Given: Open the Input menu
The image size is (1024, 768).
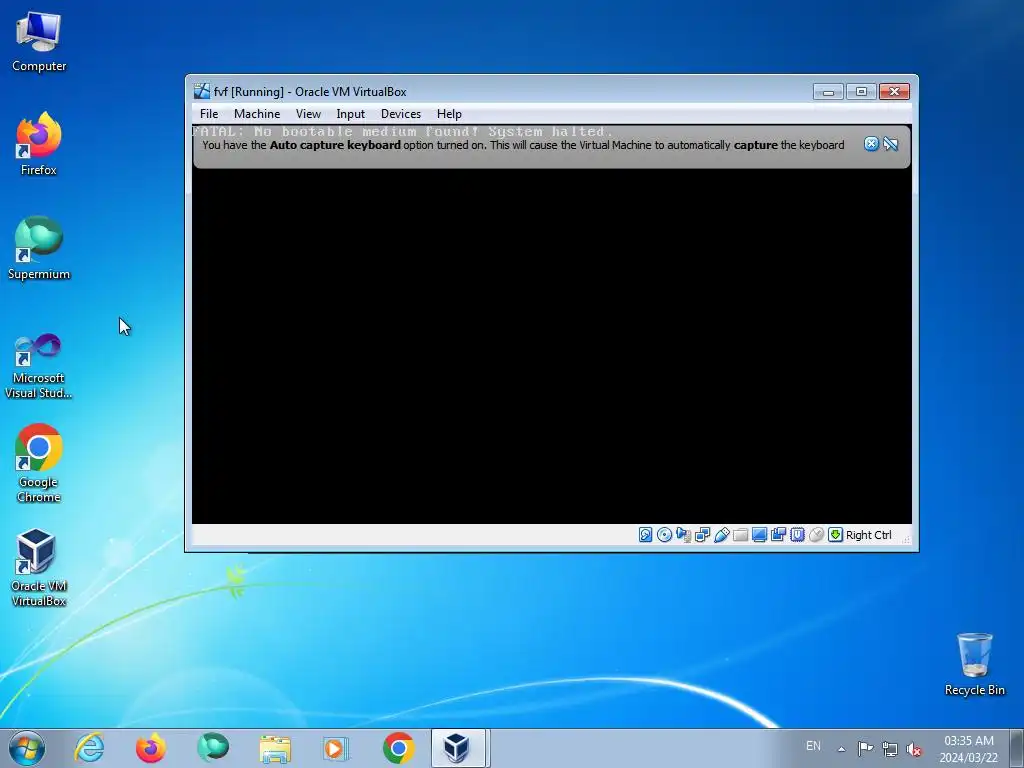Looking at the screenshot, I should [x=351, y=114].
